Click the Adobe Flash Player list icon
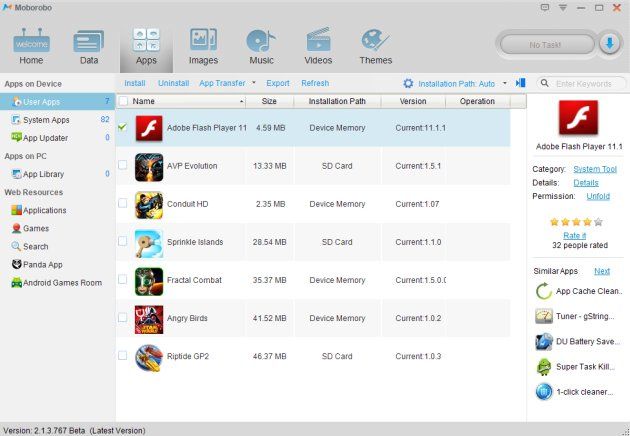Screen dimensions: 630x436 click(x=149, y=128)
